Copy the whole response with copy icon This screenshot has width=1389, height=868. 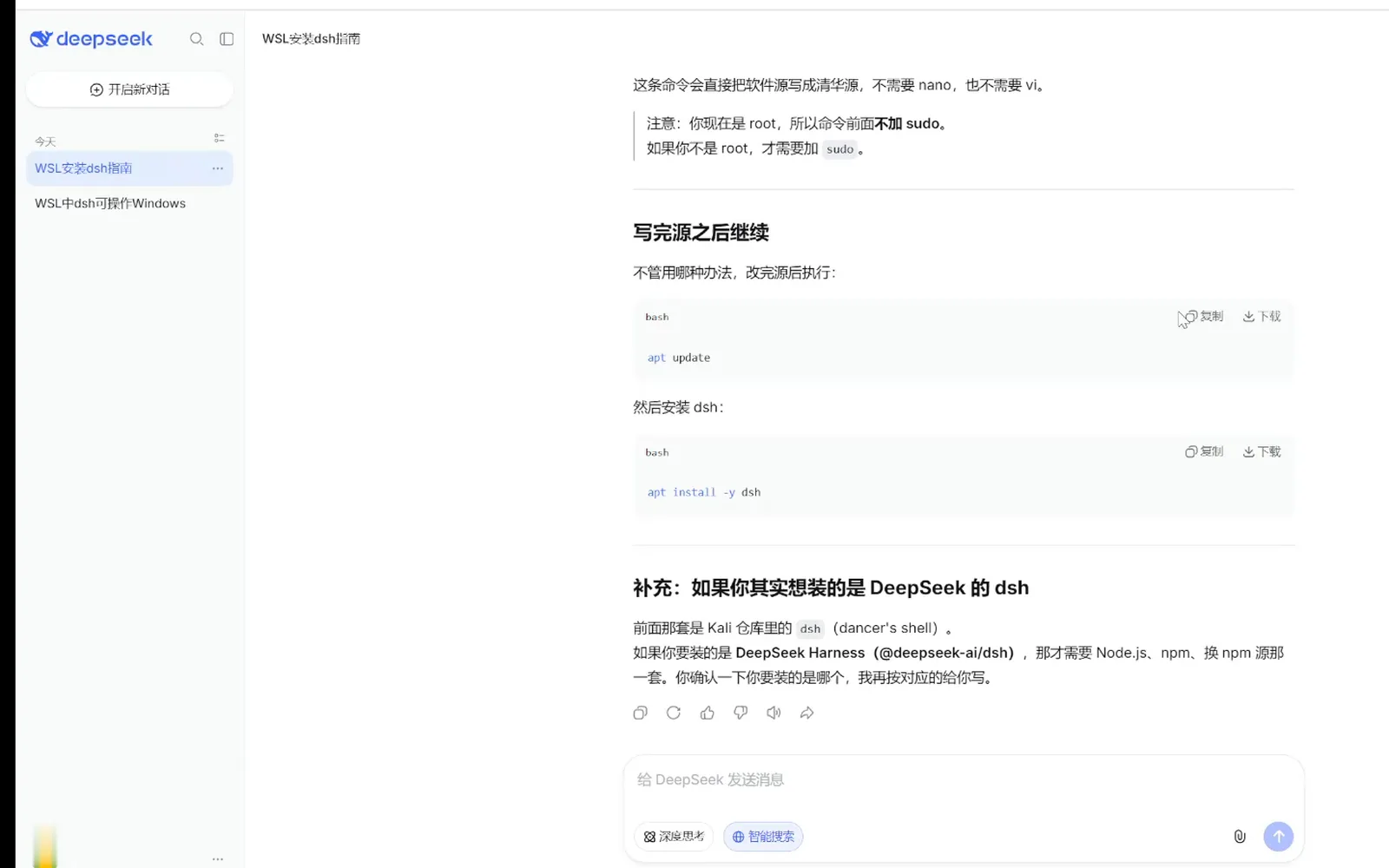[641, 713]
